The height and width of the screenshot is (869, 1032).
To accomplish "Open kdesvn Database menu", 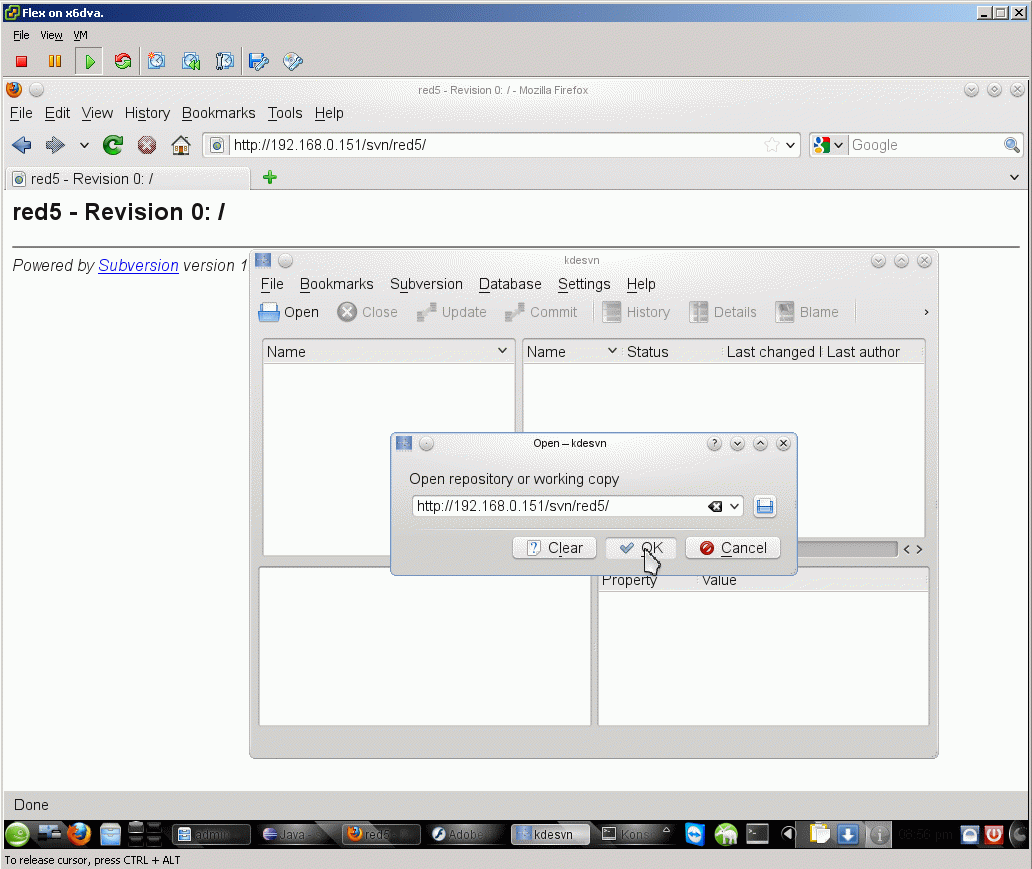I will pyautogui.click(x=510, y=284).
